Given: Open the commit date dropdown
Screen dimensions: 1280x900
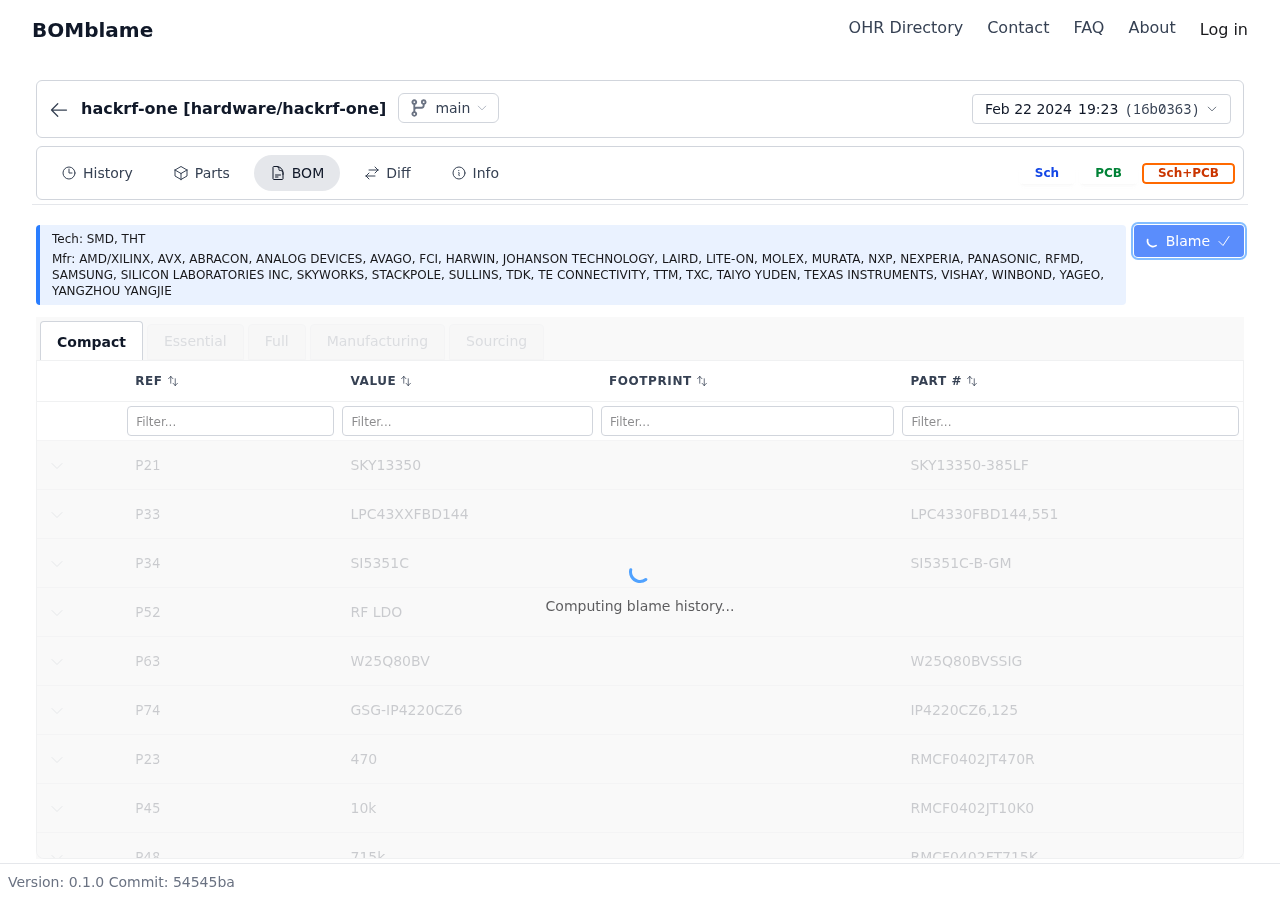Looking at the screenshot, I should click(x=1101, y=109).
